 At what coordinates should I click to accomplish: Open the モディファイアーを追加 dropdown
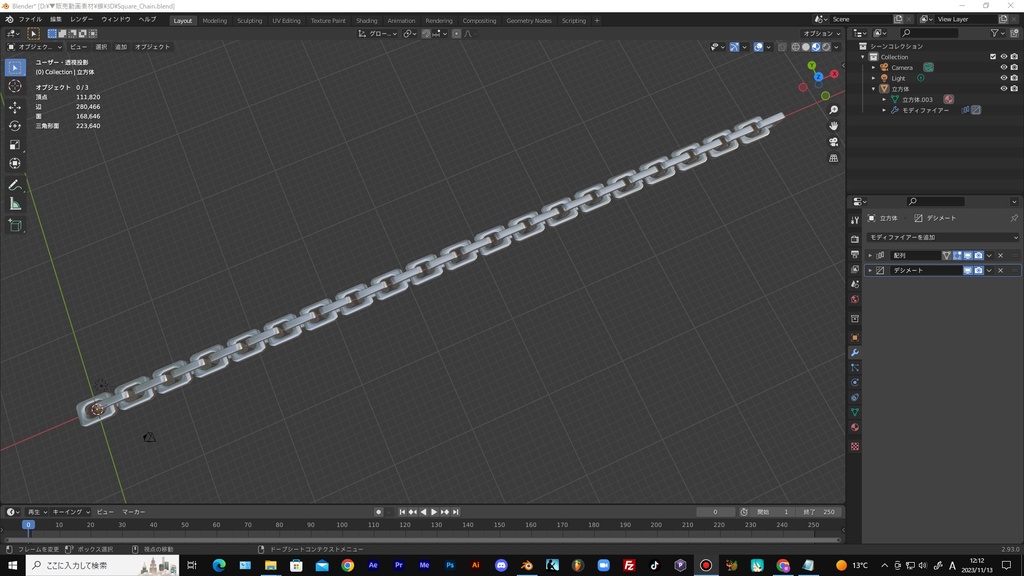[940, 237]
